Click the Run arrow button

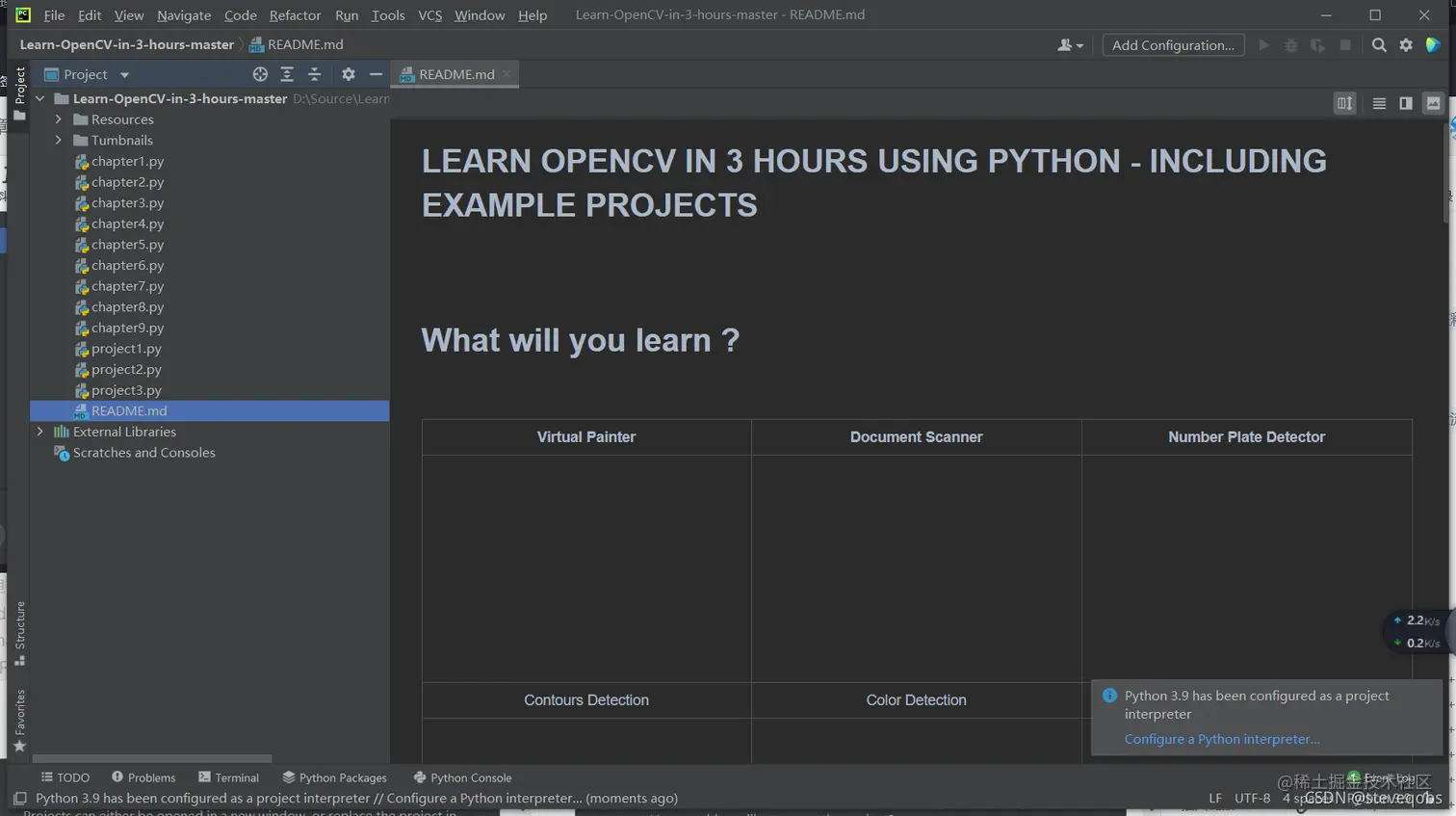[x=1264, y=45]
